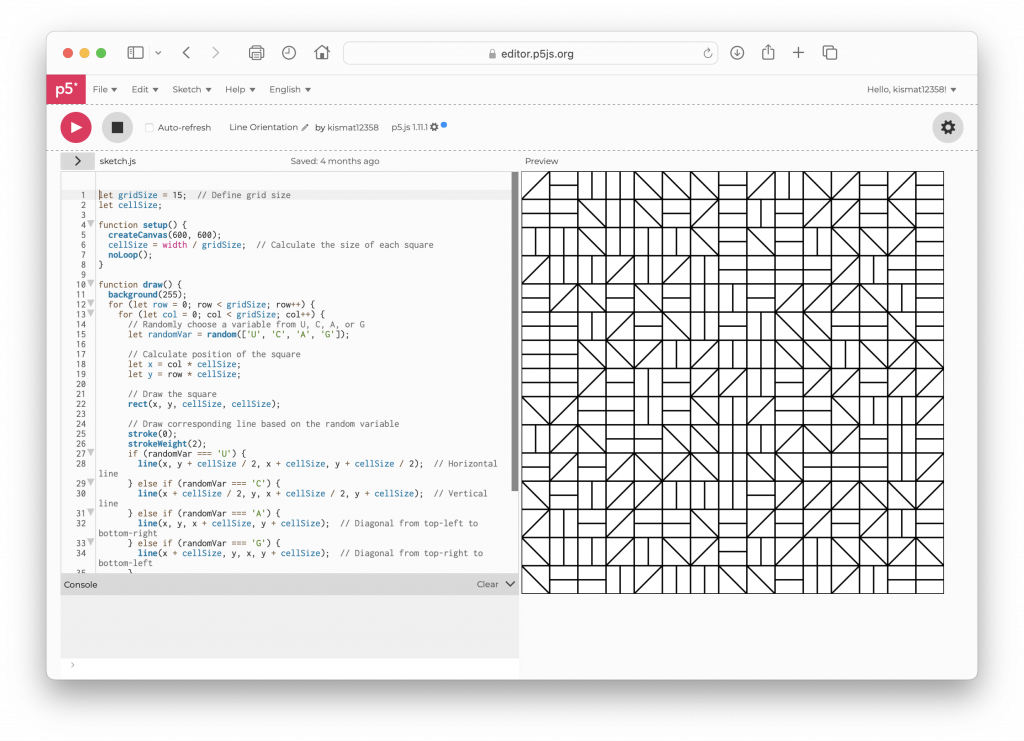
Task: Open Safari history clock icon
Action: [x=289, y=53]
